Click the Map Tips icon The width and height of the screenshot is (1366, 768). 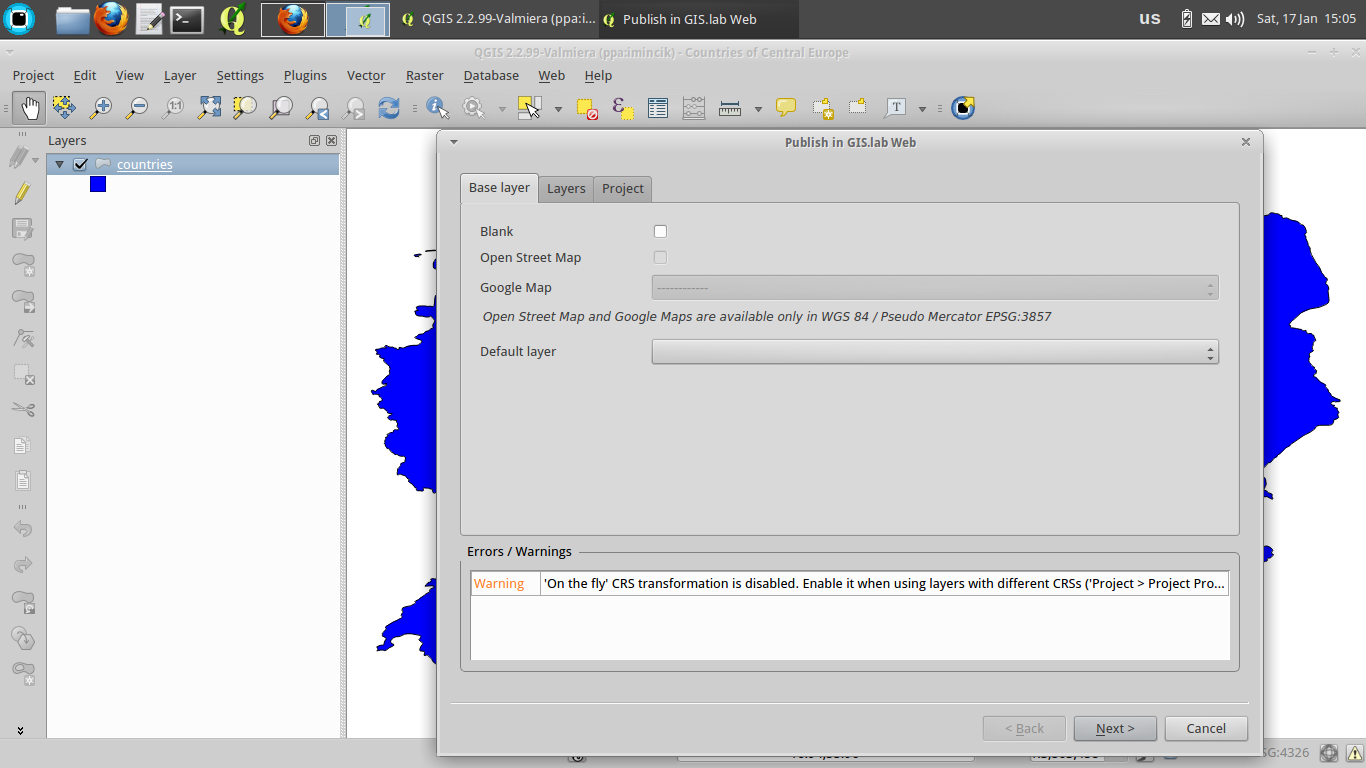point(786,108)
